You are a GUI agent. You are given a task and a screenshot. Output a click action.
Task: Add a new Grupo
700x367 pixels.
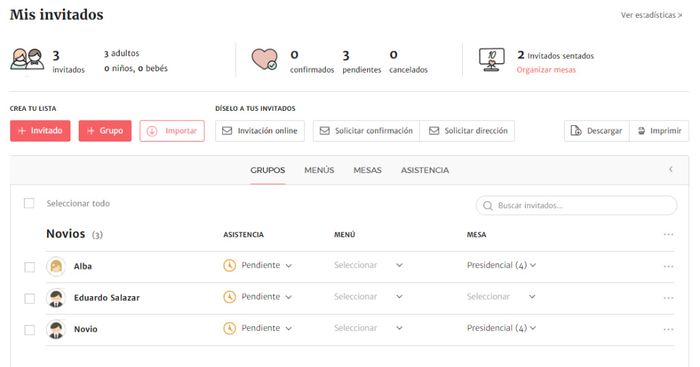(105, 131)
